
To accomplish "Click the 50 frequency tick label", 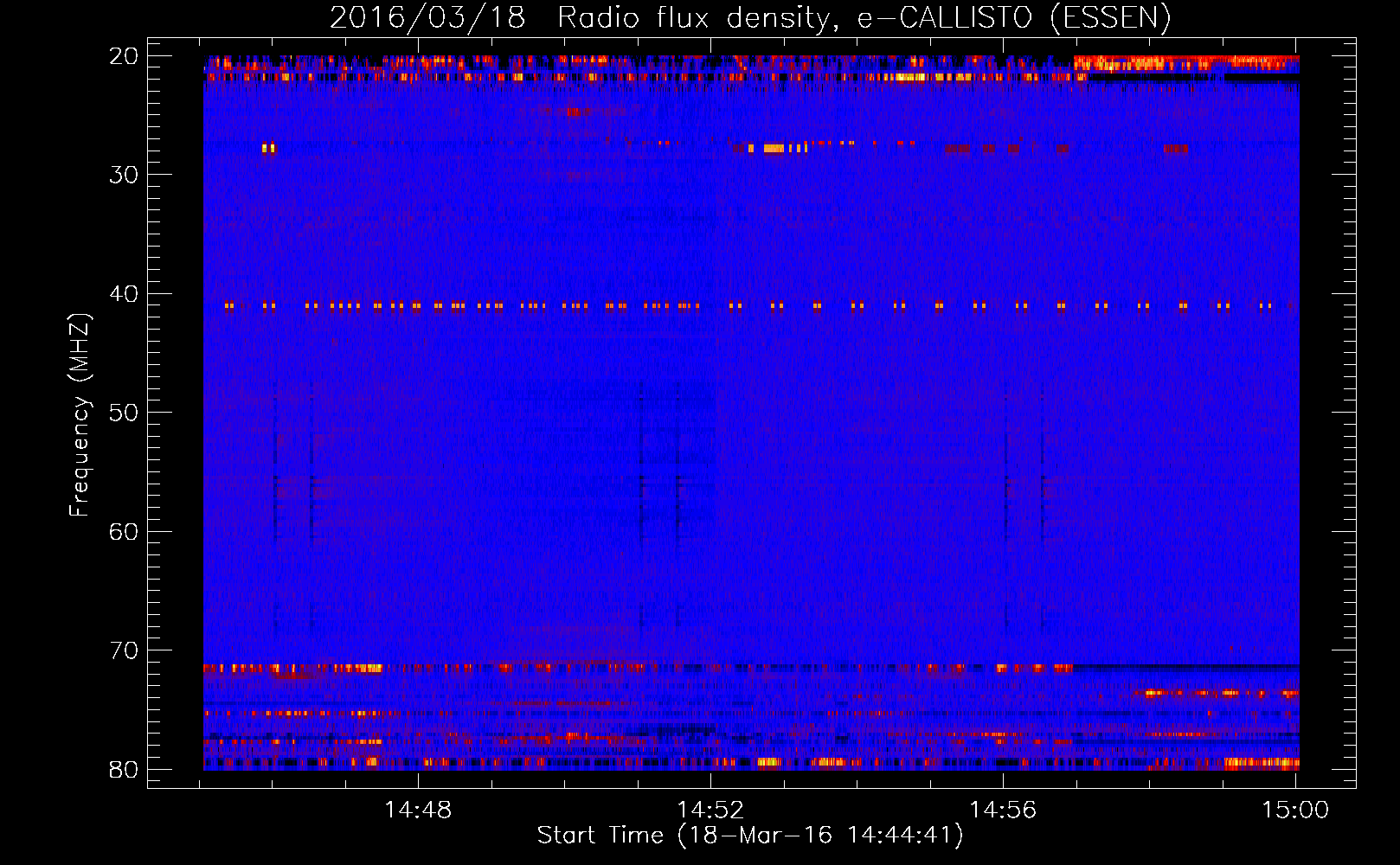I will click(x=124, y=413).
